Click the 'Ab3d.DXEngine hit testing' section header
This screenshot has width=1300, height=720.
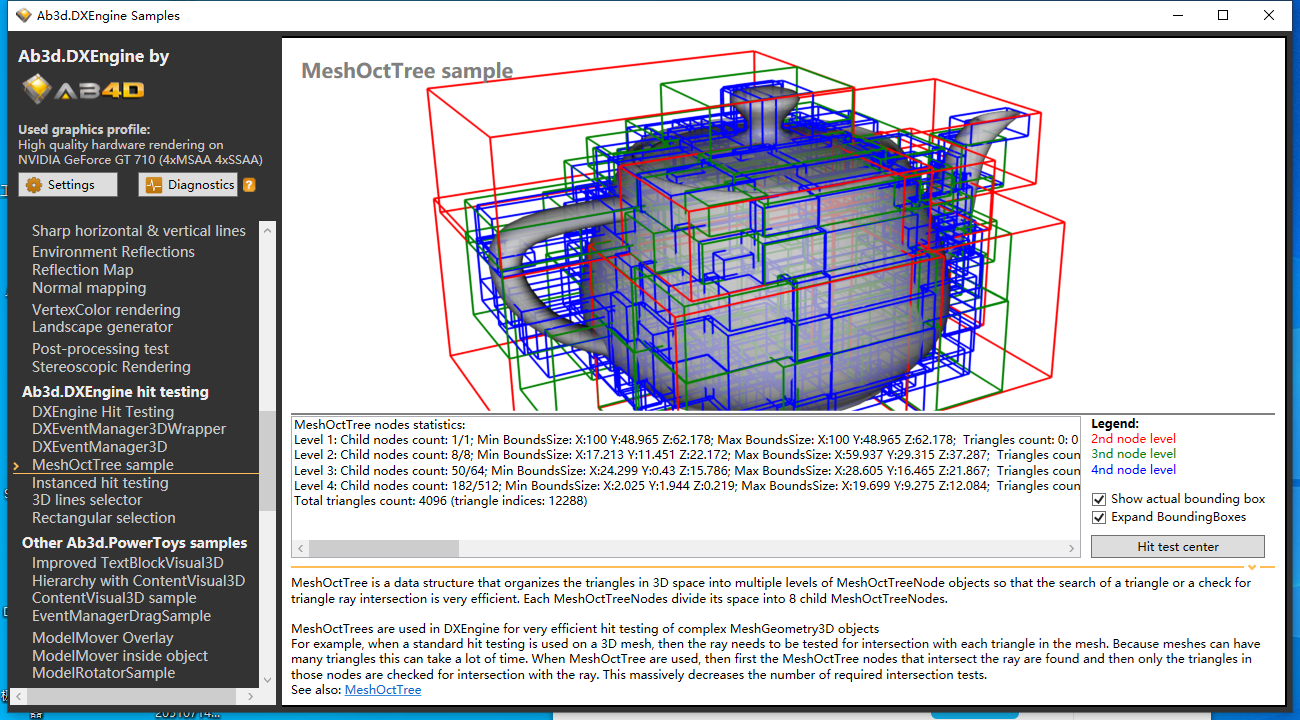tap(115, 391)
